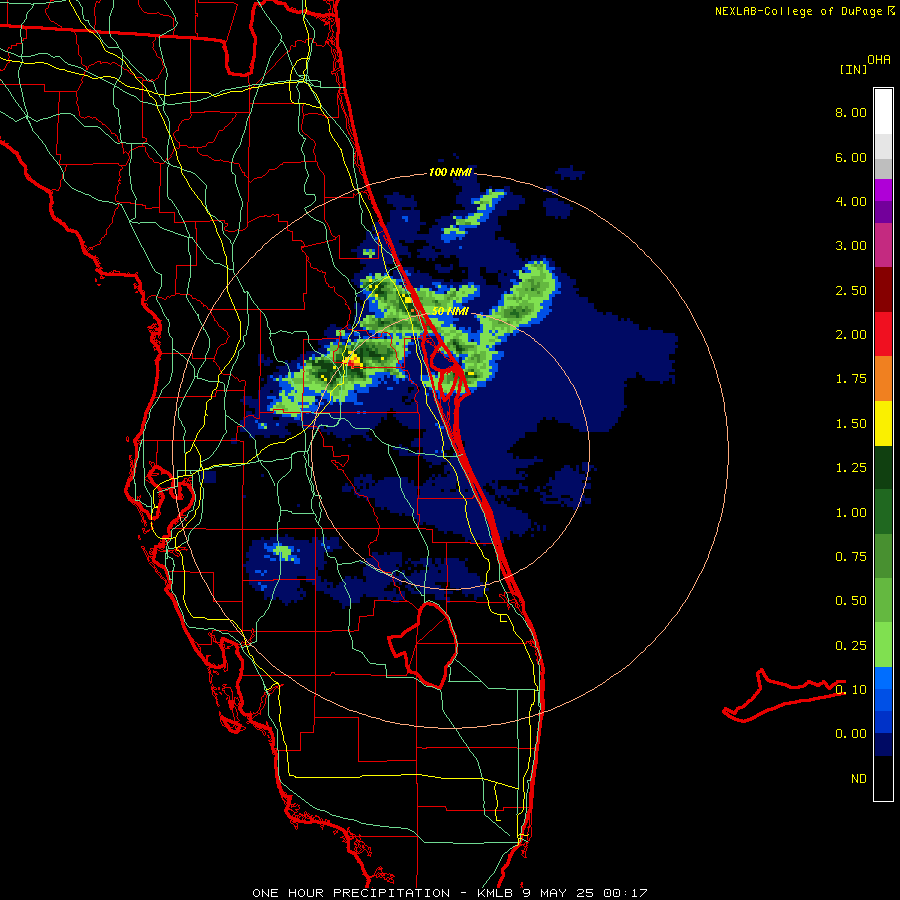
Task: Click the light green legend block
Action: [x=883, y=645]
